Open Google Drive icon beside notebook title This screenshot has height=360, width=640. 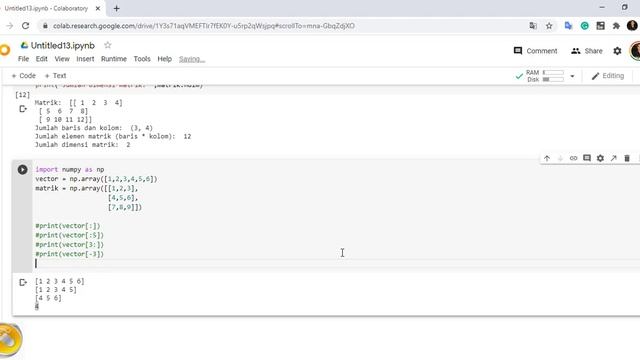coord(24,45)
